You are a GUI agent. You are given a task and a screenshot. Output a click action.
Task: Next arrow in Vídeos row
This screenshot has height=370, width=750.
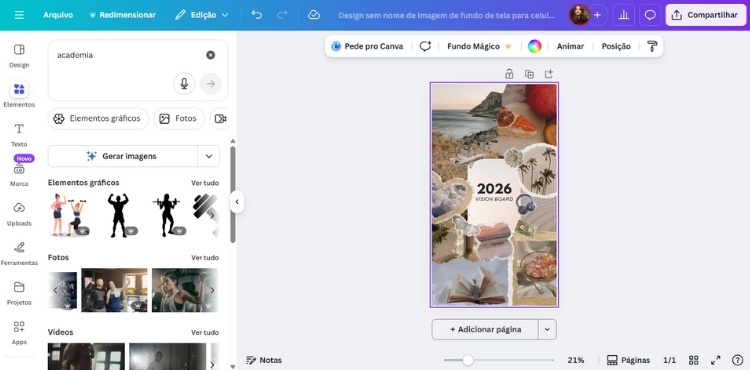212,365
